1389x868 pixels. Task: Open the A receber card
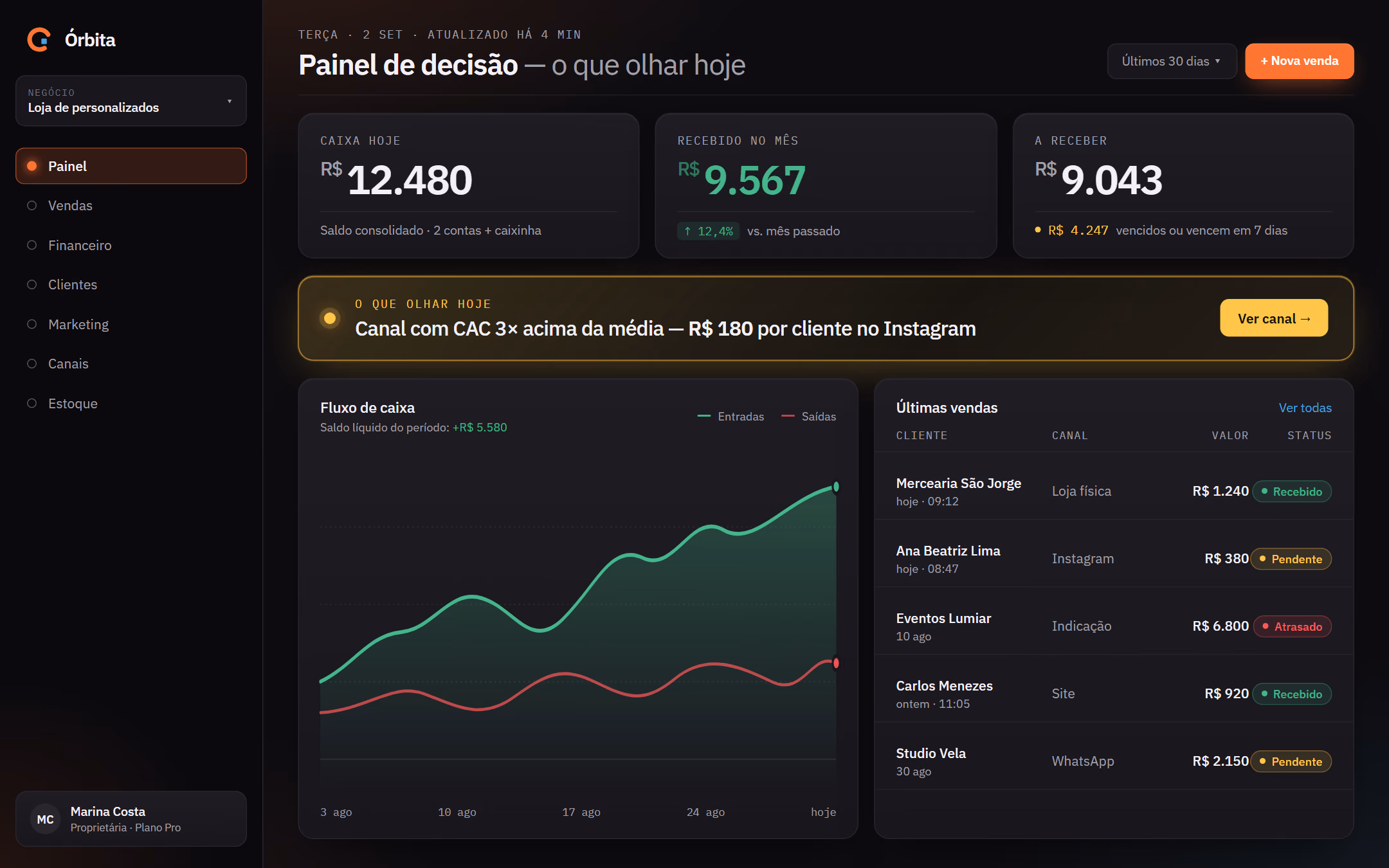click(x=1183, y=186)
